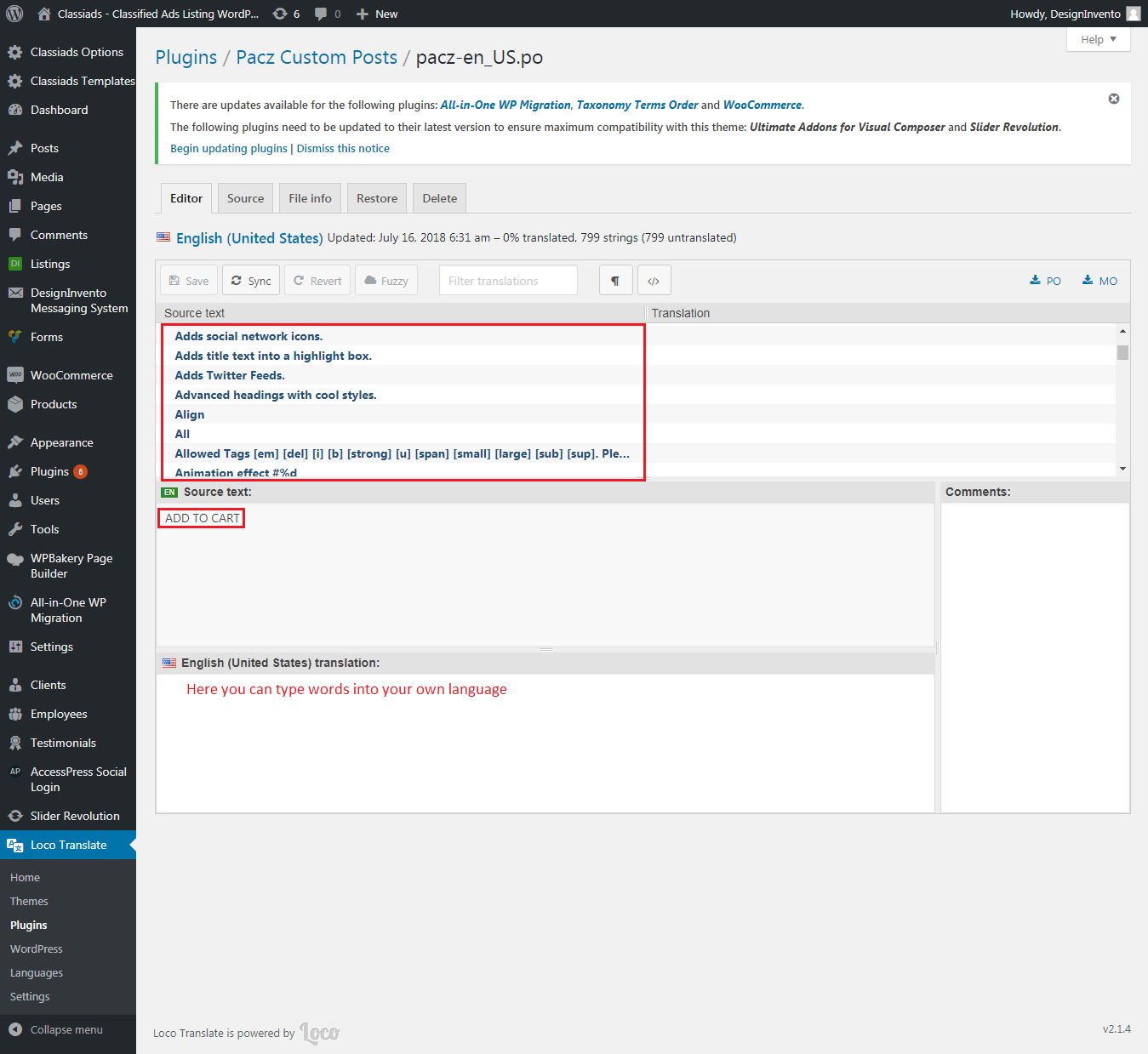Toggle code view button in editor toolbar
1148x1054 pixels.
pyautogui.click(x=654, y=281)
